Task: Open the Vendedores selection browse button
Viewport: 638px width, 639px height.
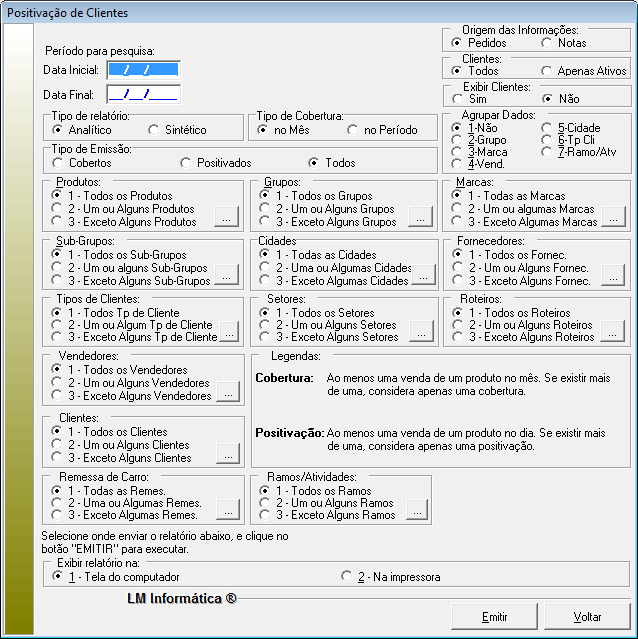Action: pos(228,392)
